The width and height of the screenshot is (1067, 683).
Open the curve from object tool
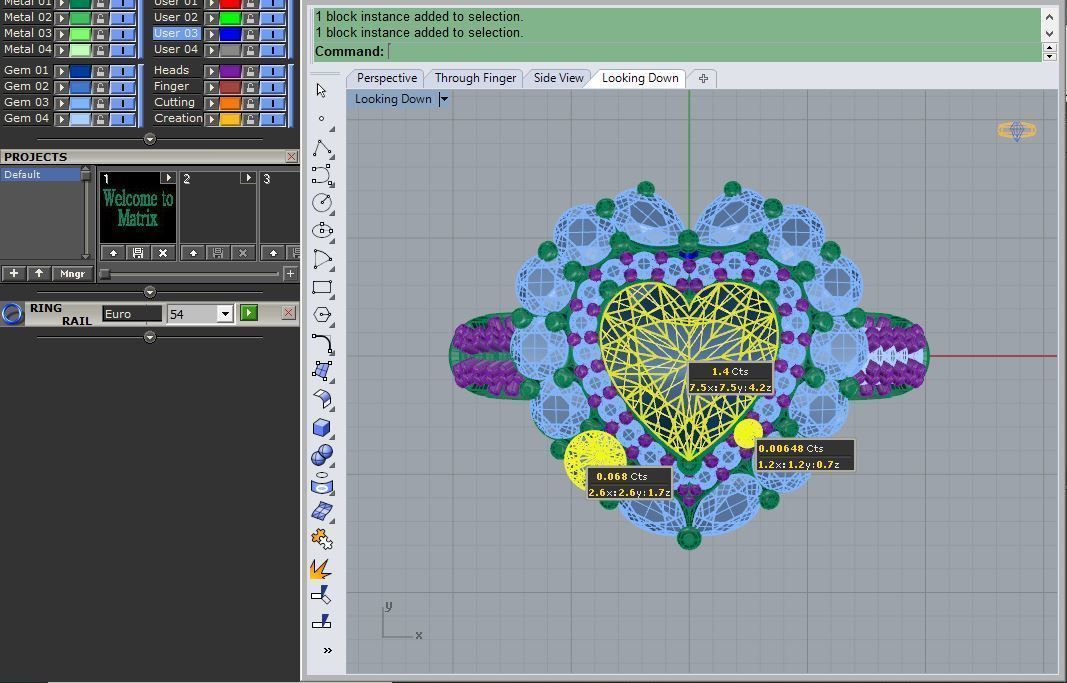322,483
